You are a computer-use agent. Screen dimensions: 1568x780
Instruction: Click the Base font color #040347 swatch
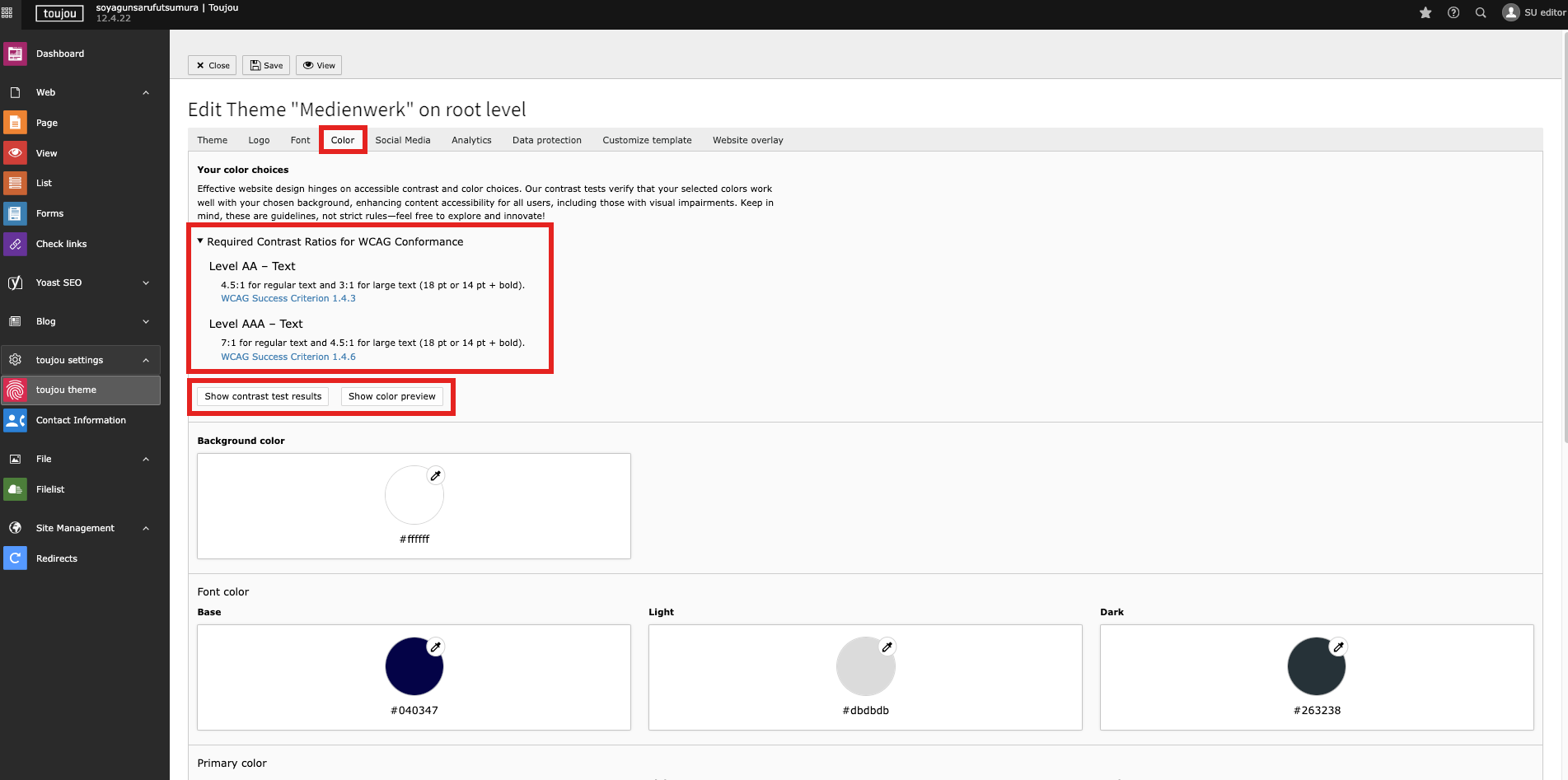coord(414,666)
